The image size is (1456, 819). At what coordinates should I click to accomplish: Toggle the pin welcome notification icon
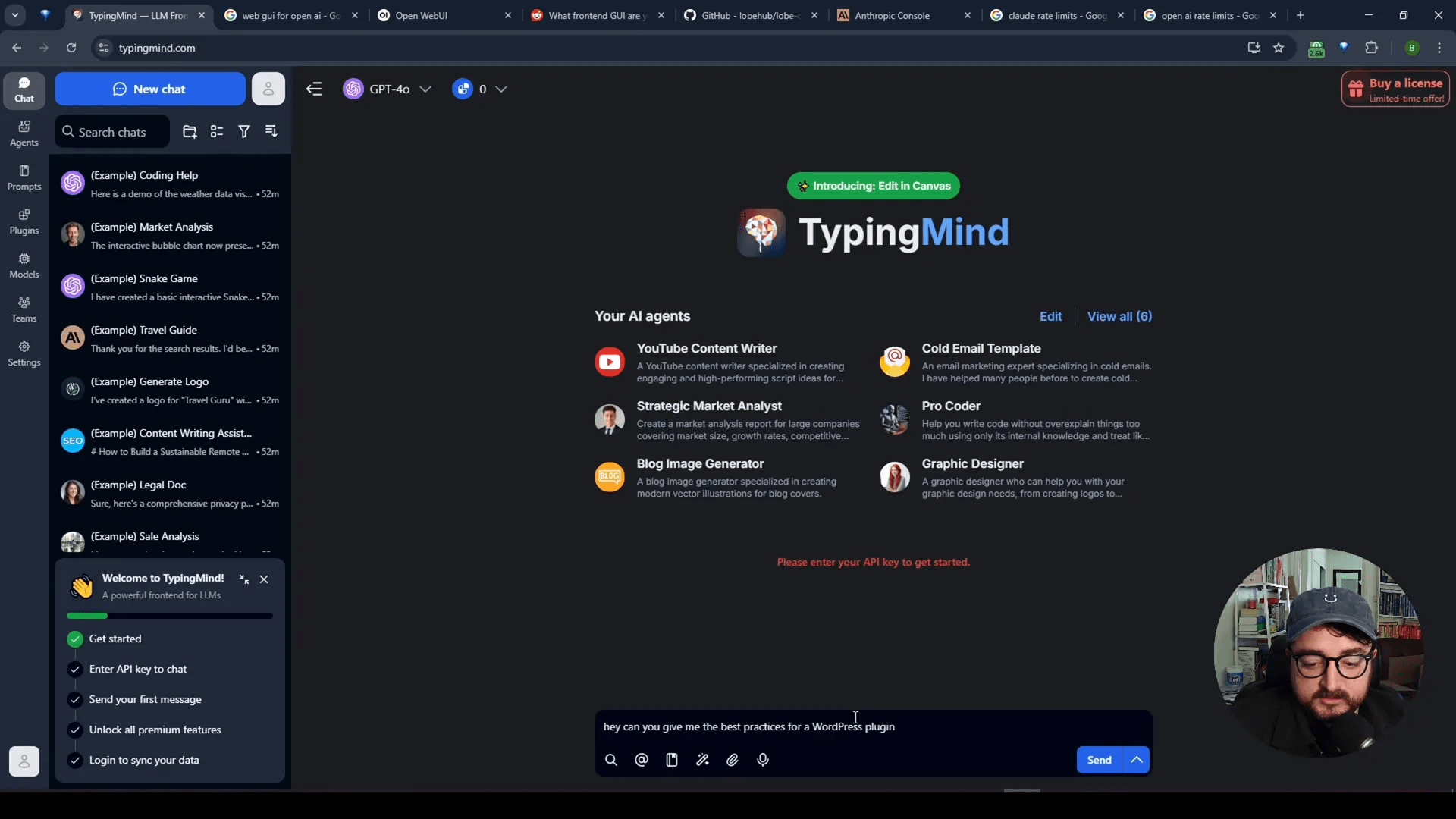pyautogui.click(x=244, y=578)
